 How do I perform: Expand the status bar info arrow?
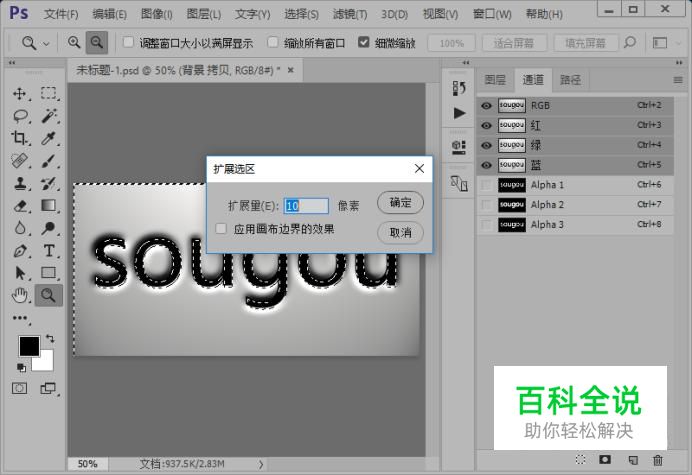[x=261, y=464]
